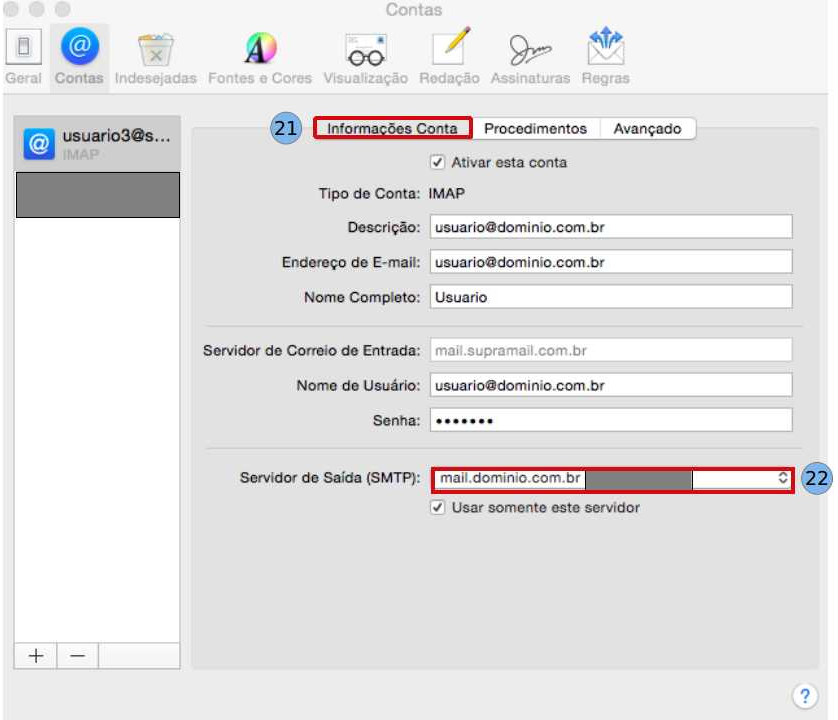Switch to the Visualização preferences
The width and height of the screenshot is (838, 720).
366,56
